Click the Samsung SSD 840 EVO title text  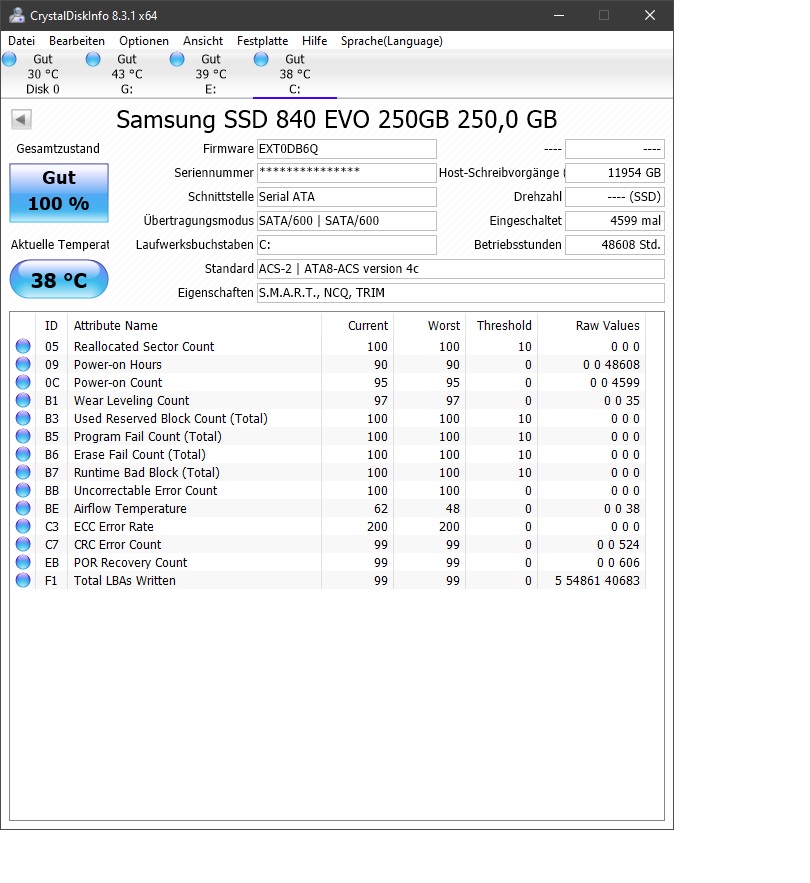(x=337, y=119)
